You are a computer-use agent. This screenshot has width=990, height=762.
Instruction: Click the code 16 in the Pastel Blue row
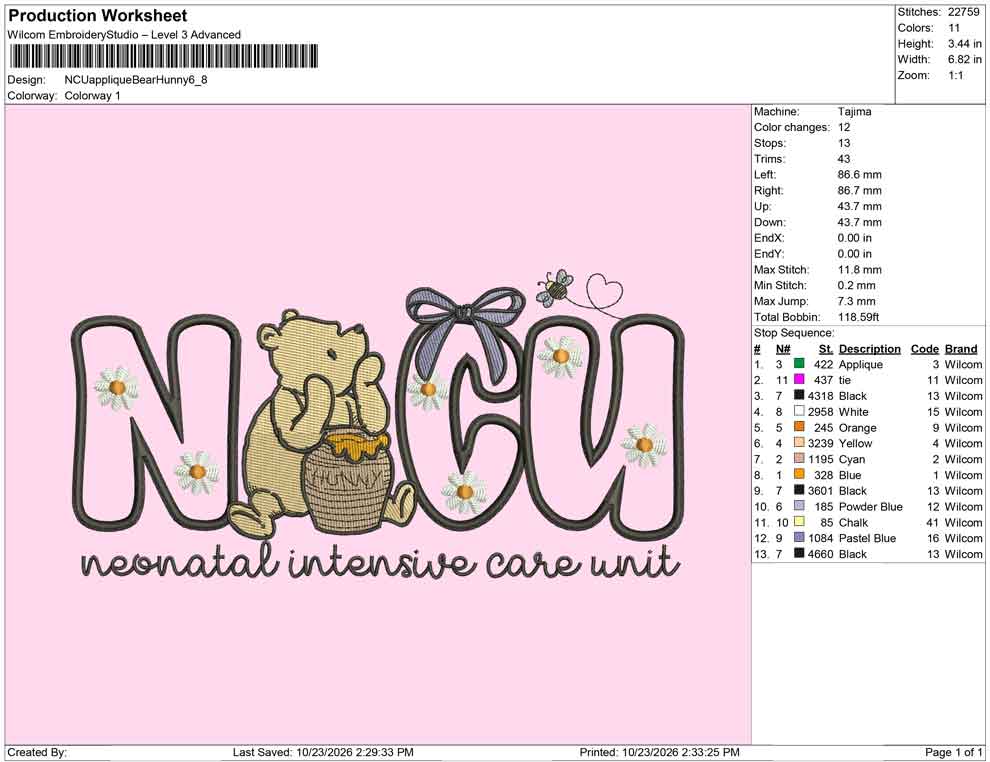(x=933, y=538)
